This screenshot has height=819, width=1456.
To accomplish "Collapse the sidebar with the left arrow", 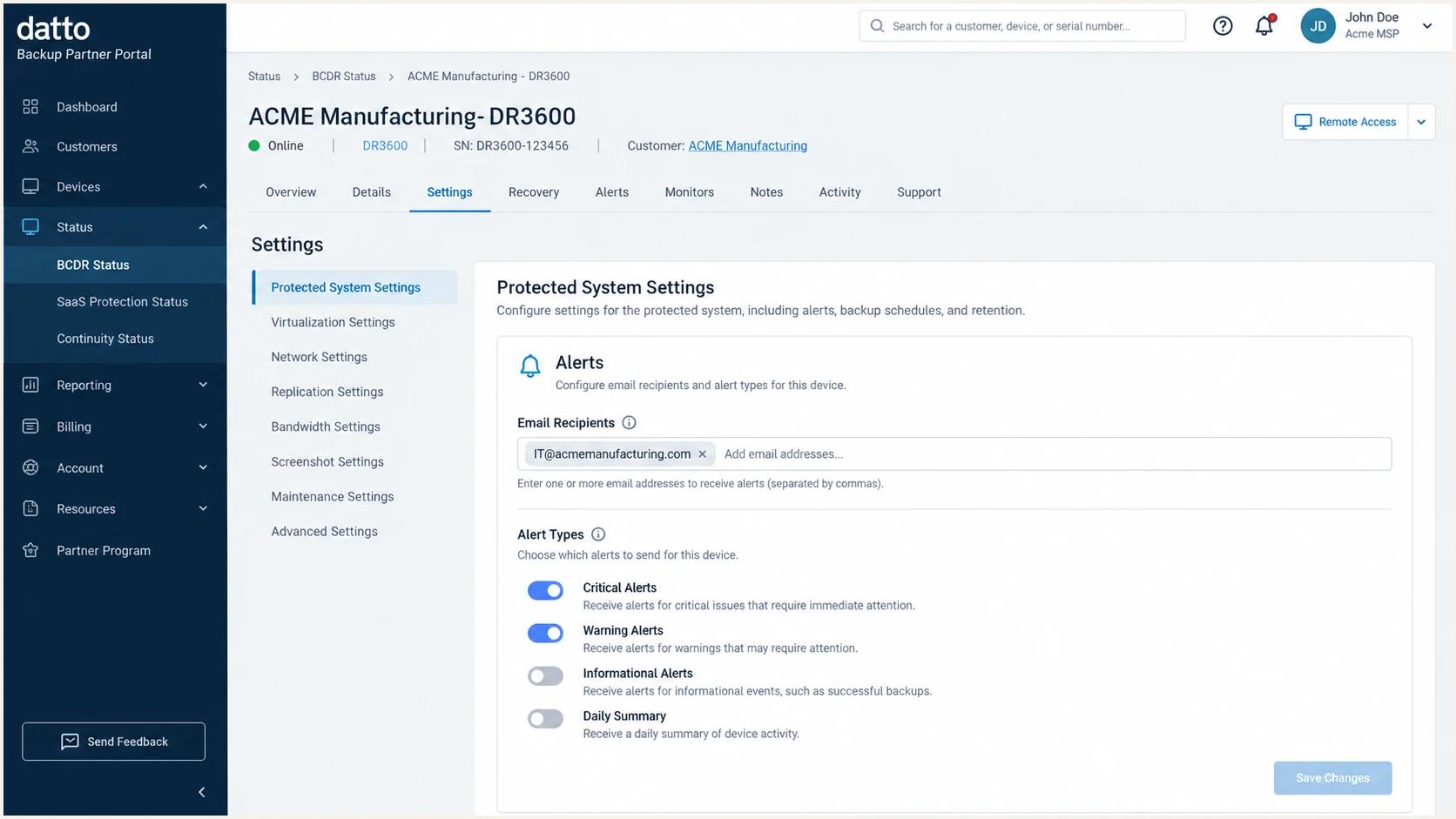I will 202,792.
